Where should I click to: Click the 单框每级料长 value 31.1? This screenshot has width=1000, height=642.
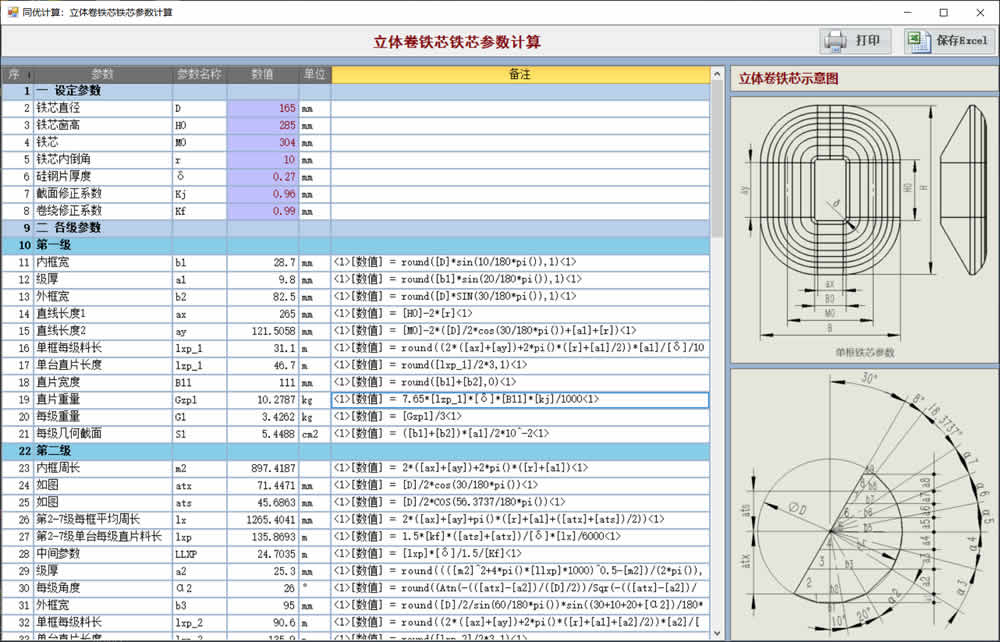pyautogui.click(x=263, y=348)
